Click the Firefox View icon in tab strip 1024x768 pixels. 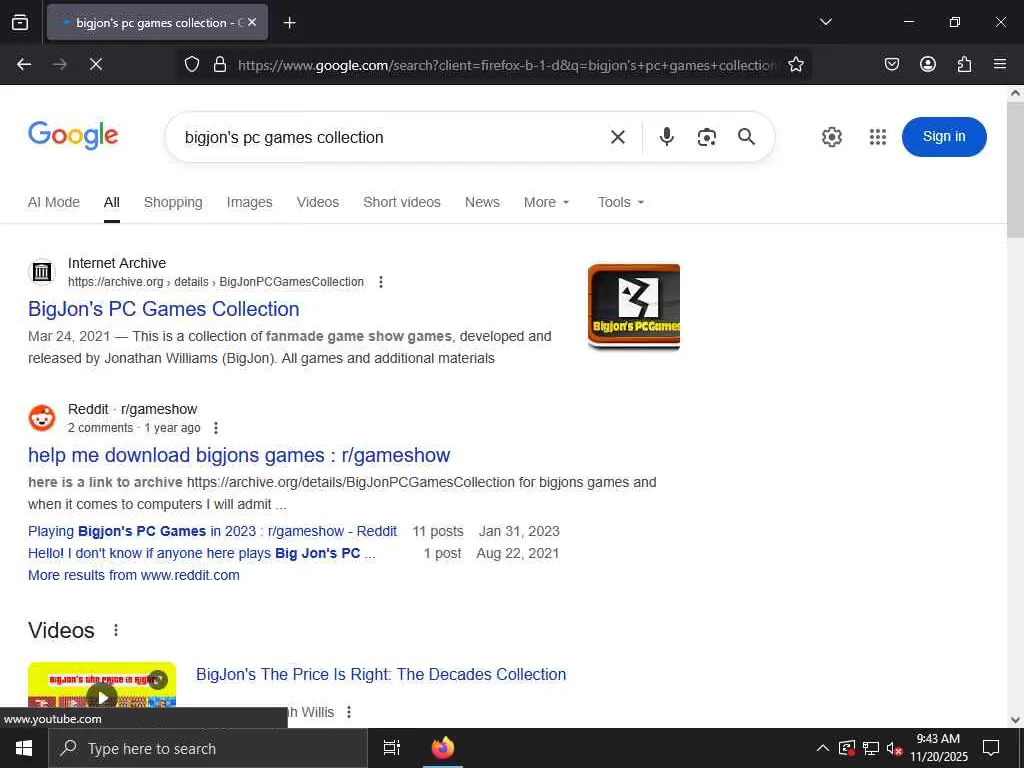click(20, 22)
